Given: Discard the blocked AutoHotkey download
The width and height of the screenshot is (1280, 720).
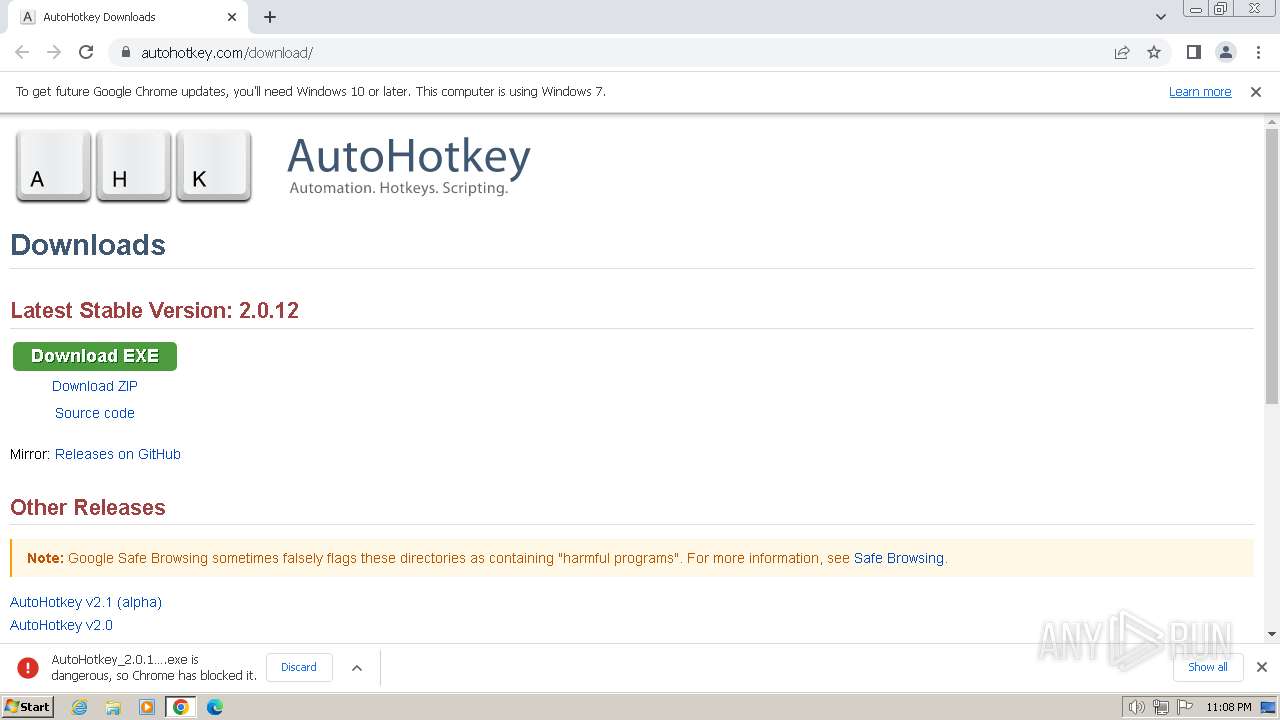Looking at the screenshot, I should point(299,667).
